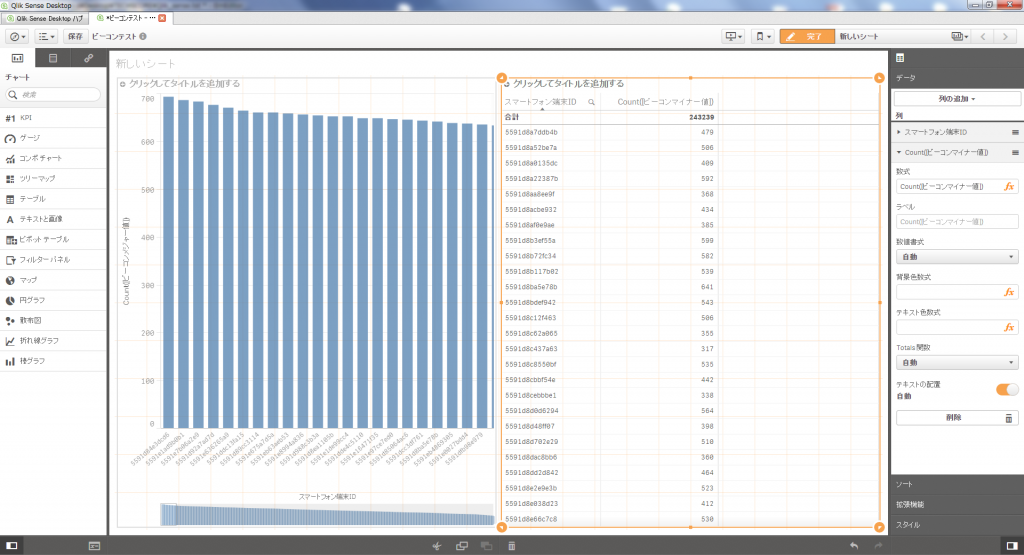The image size is (1024, 555).
Task: Click the 完了 done button
Action: click(806, 36)
